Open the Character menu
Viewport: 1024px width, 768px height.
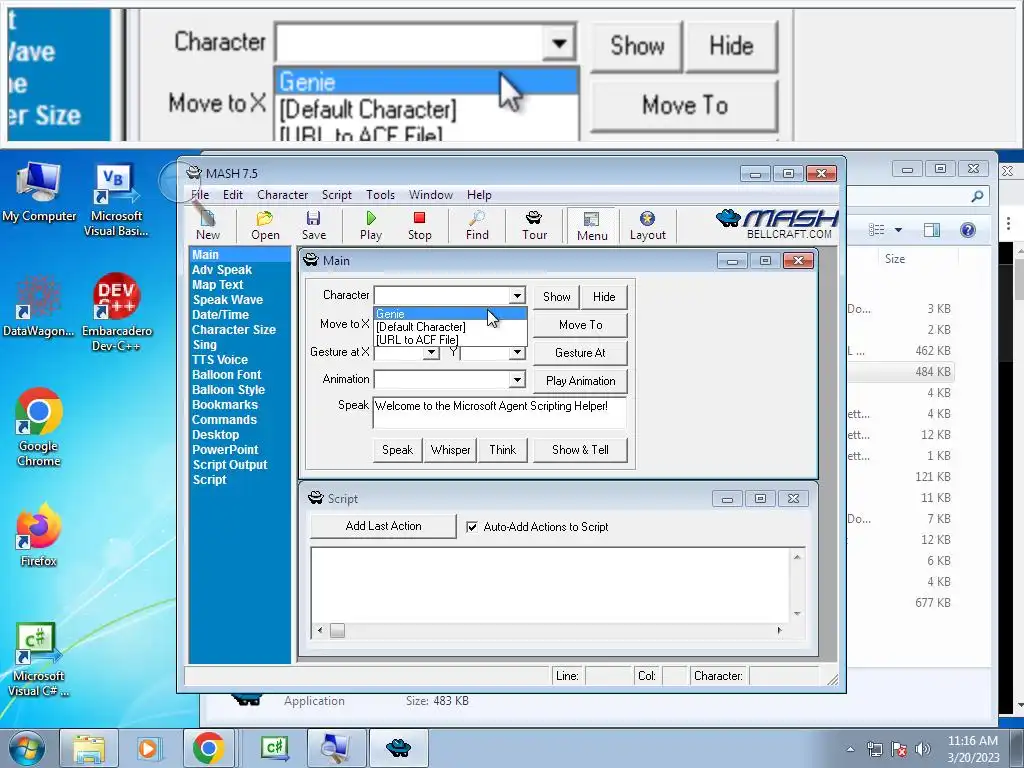(282, 195)
